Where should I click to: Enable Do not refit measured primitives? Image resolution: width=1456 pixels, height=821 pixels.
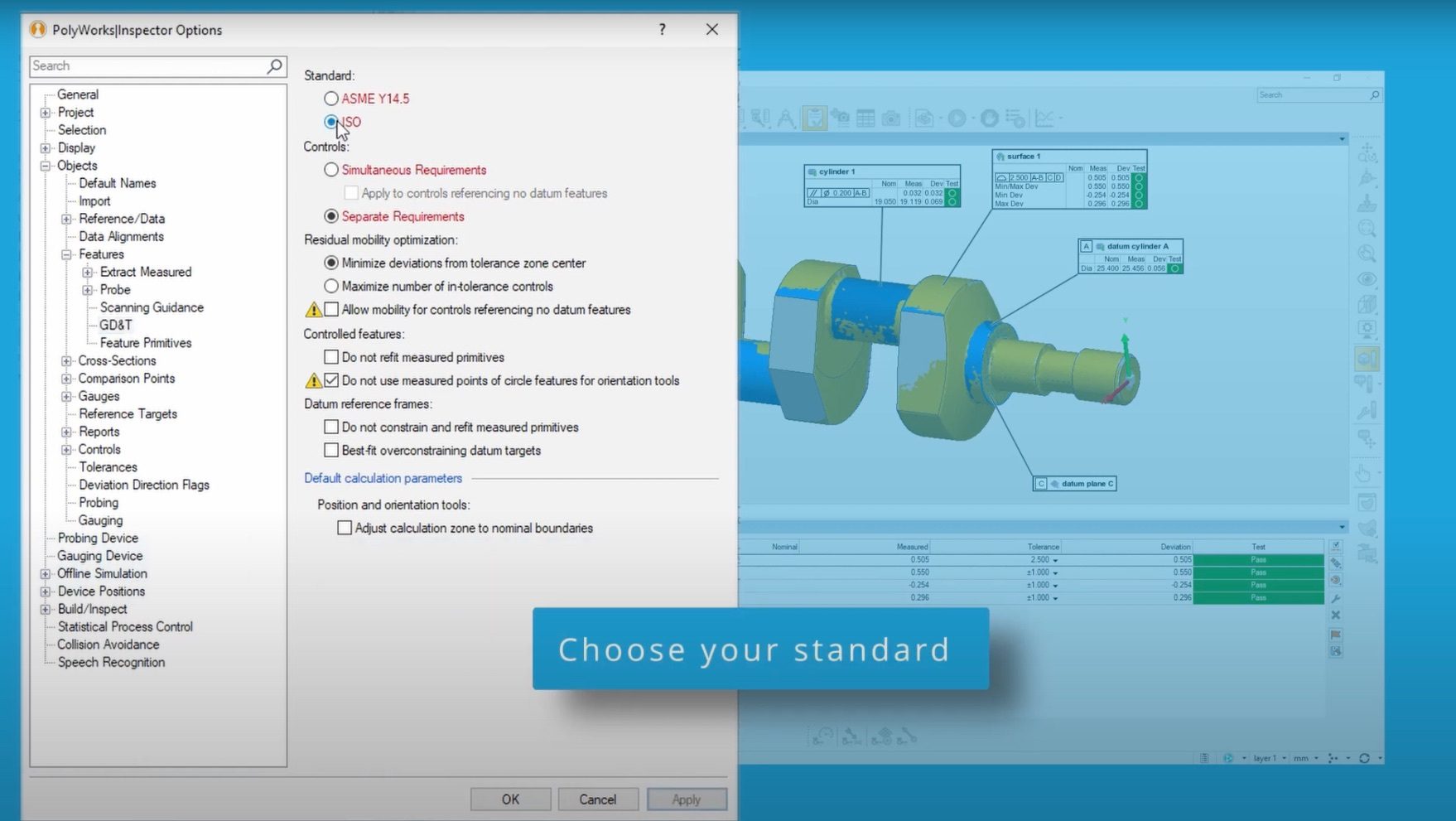331,357
